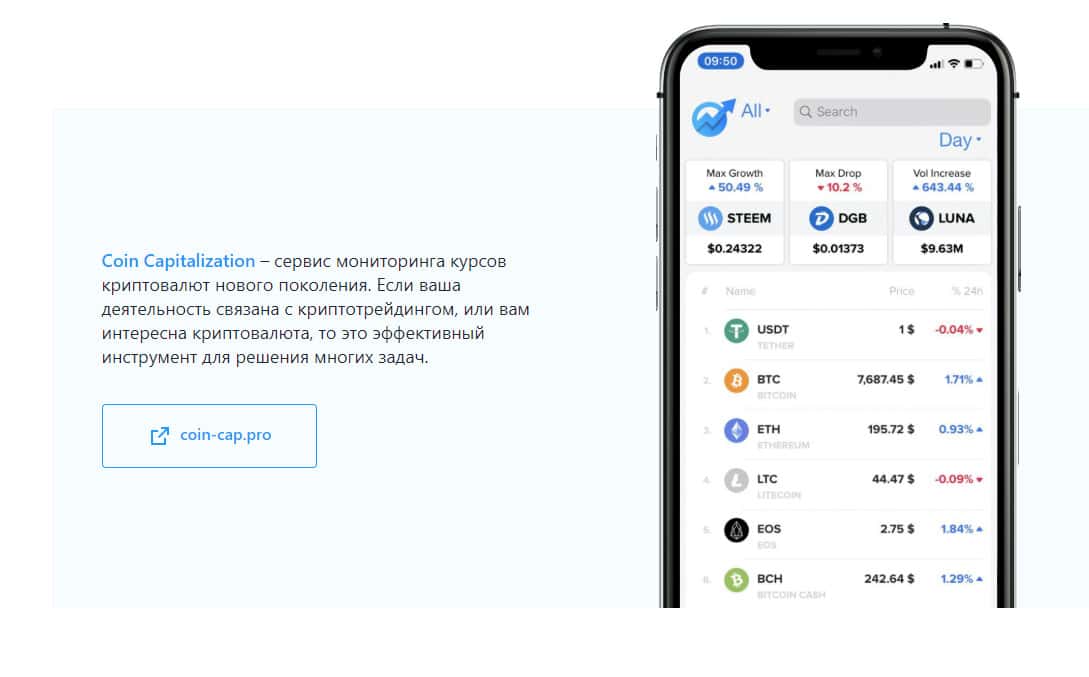Click the external link icon beside coin-cap.pro
Viewport: 1089px width, 677px height.
tap(160, 435)
